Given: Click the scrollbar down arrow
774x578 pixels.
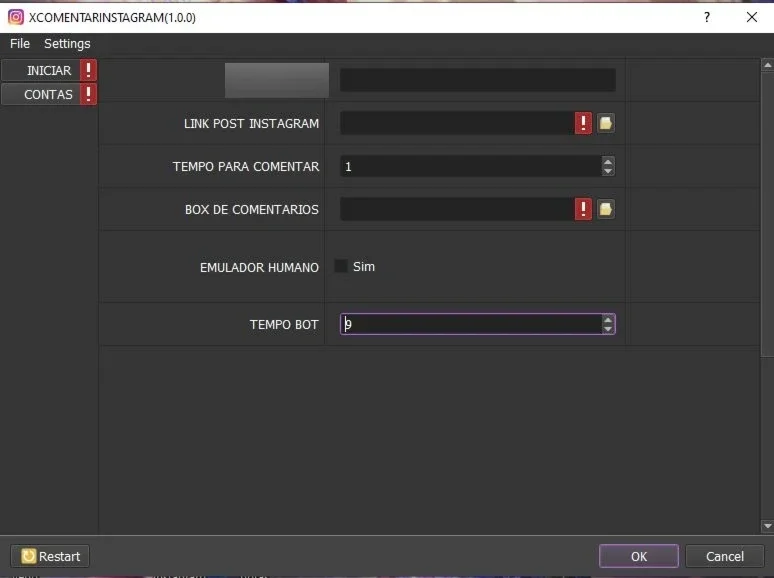Looking at the screenshot, I should pos(767,527).
